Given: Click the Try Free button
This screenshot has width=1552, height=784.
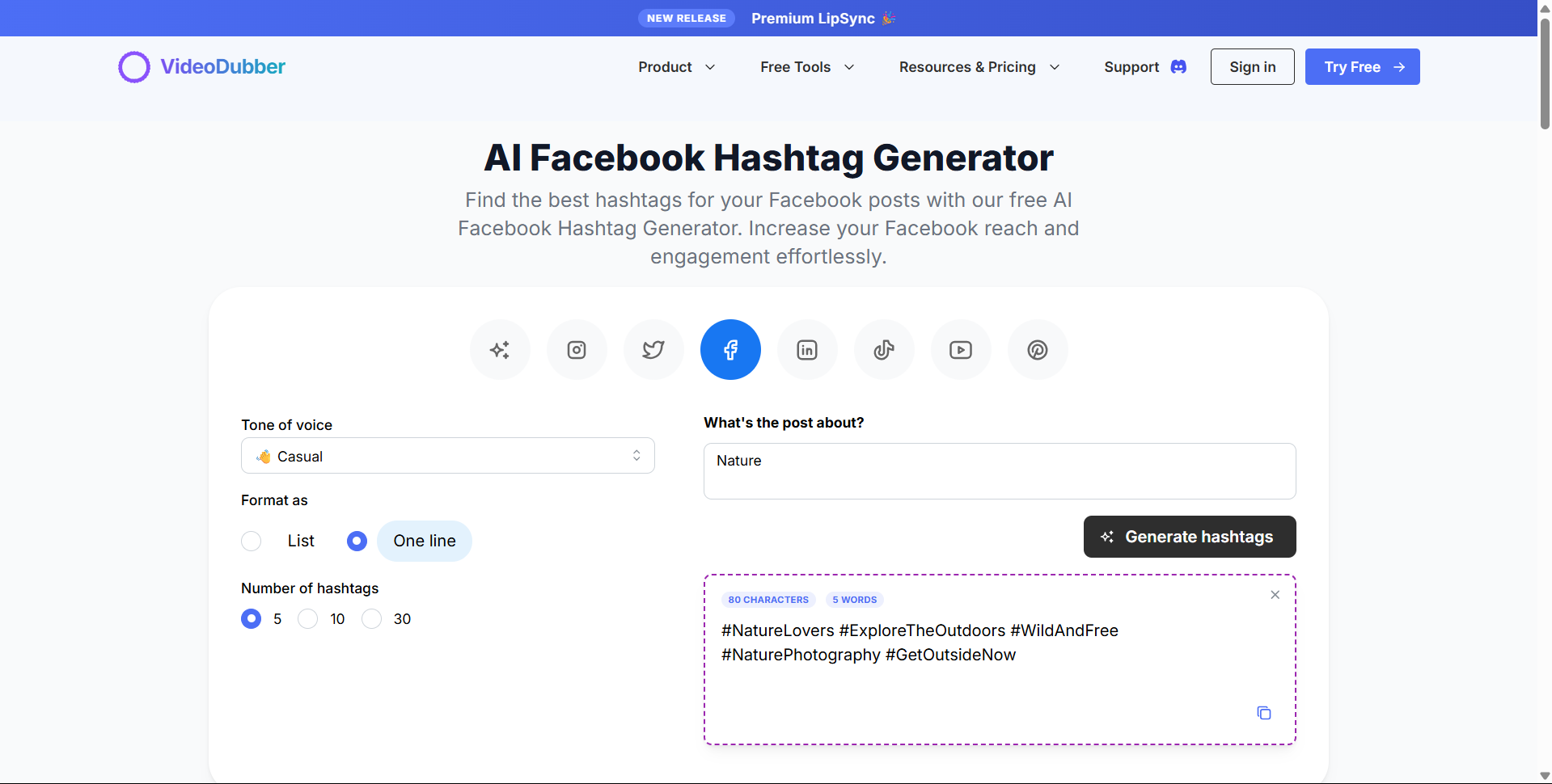Looking at the screenshot, I should coord(1363,67).
